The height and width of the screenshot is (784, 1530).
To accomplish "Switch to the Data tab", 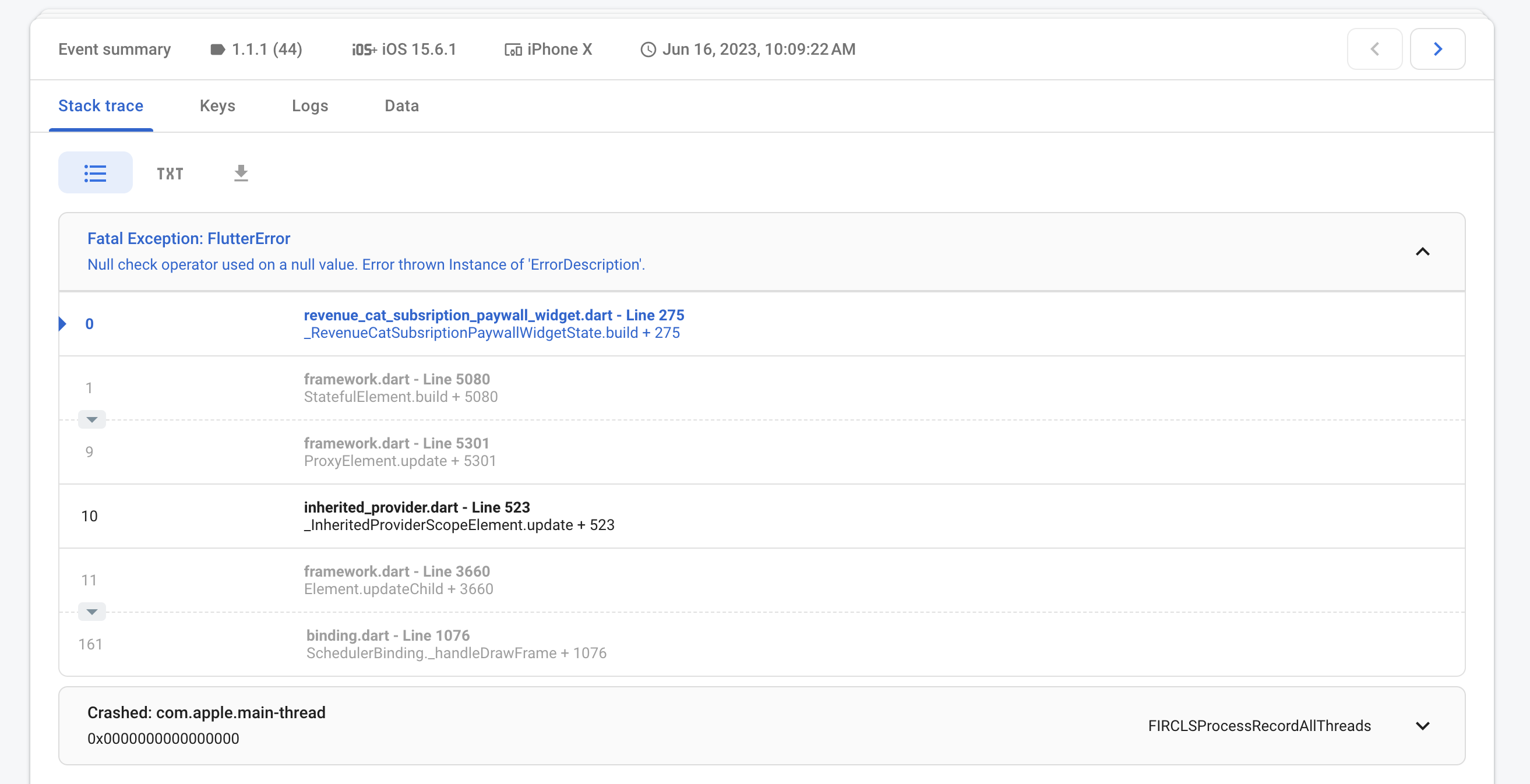I will 401,106.
